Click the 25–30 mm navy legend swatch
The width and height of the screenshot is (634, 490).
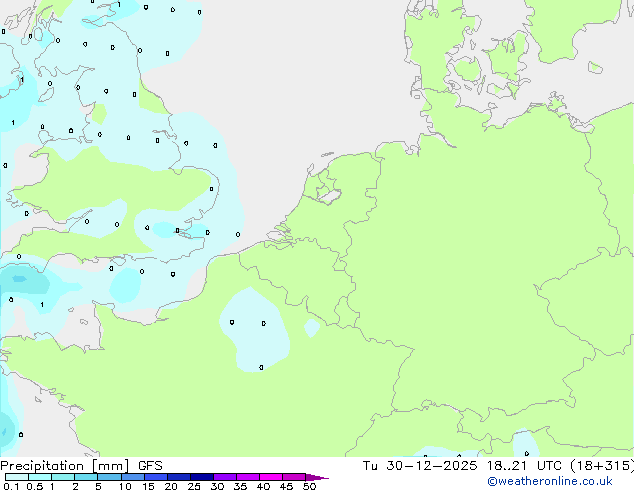(202, 477)
